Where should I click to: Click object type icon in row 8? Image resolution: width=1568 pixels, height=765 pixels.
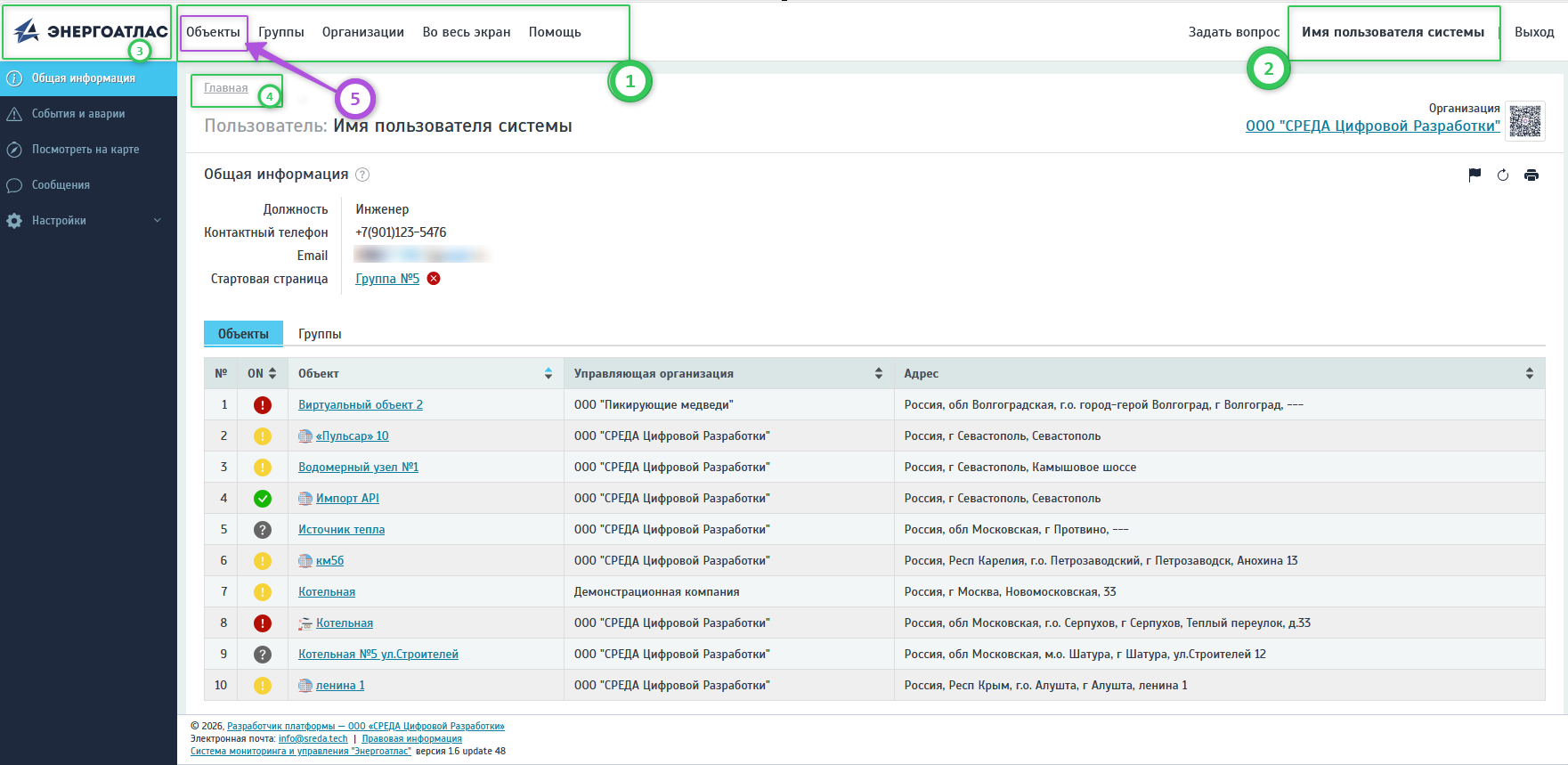coord(305,623)
